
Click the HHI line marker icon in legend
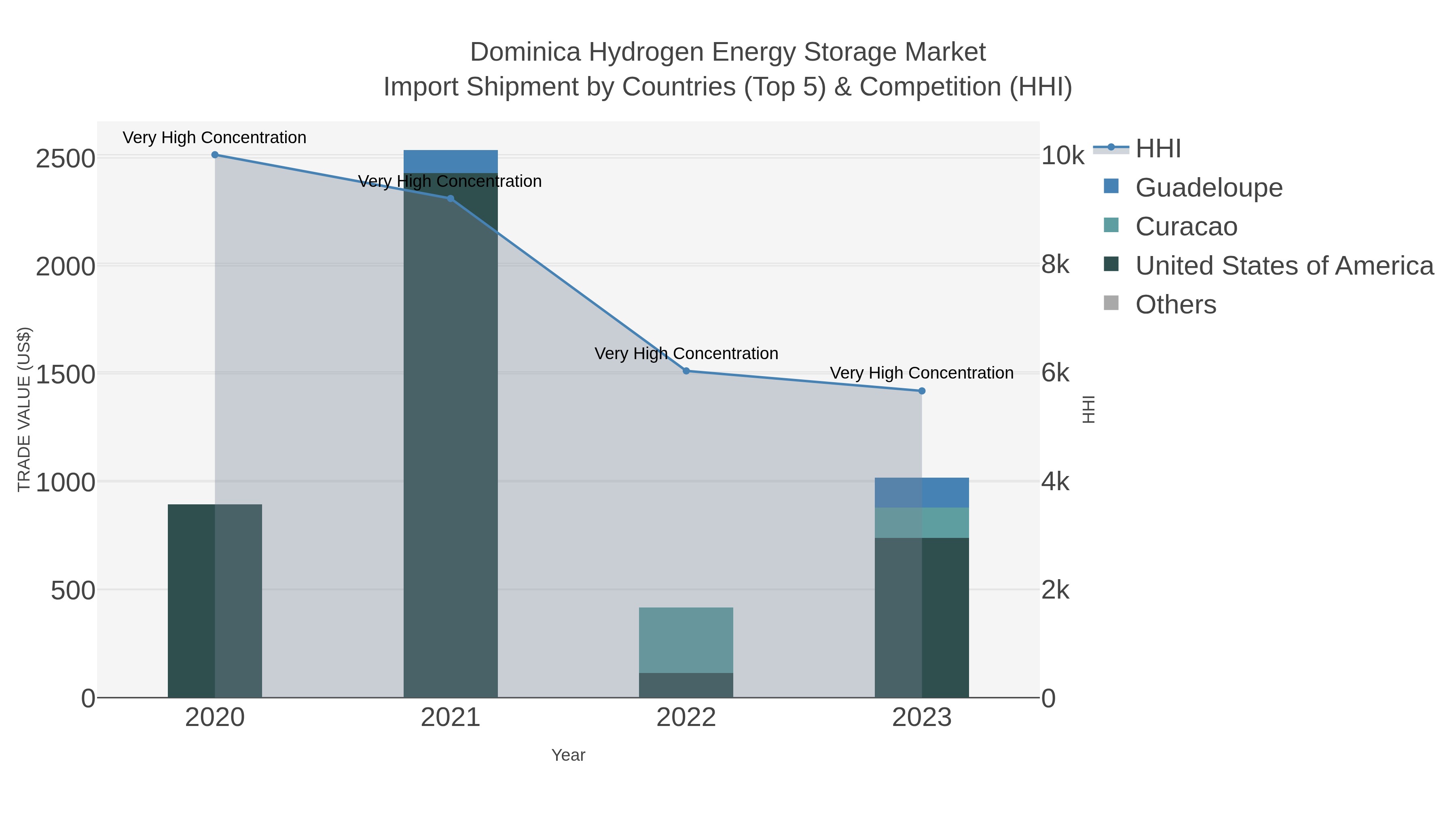(x=1111, y=148)
